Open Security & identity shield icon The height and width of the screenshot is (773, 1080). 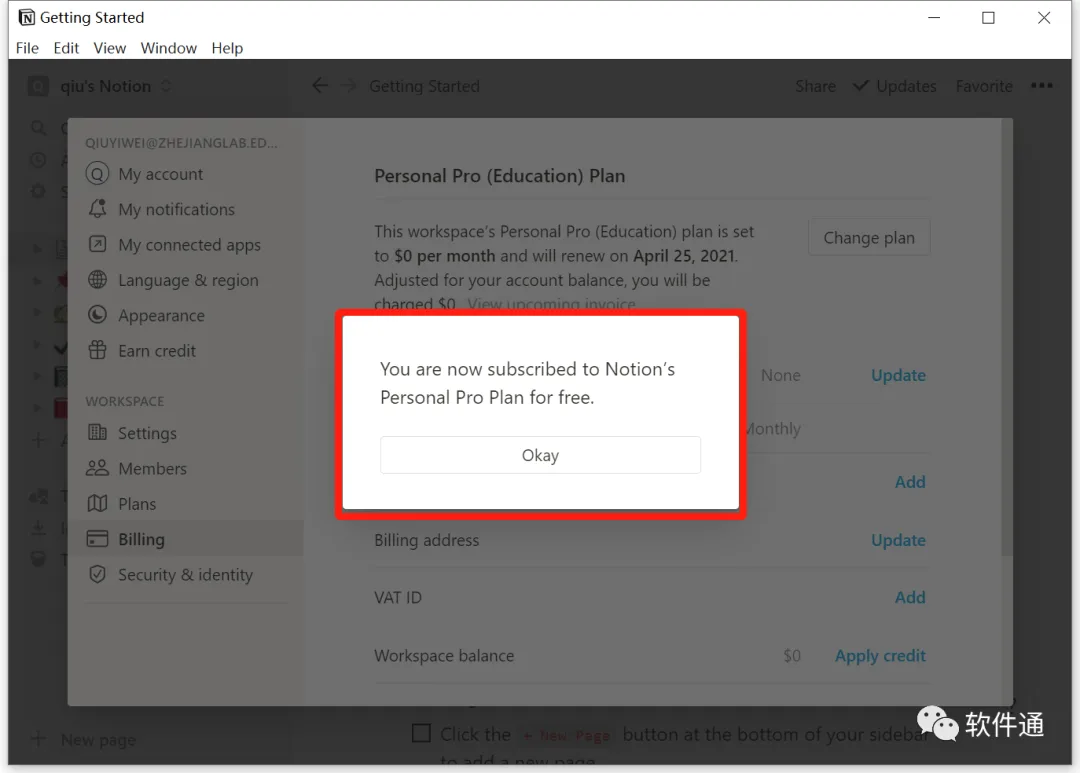98,574
